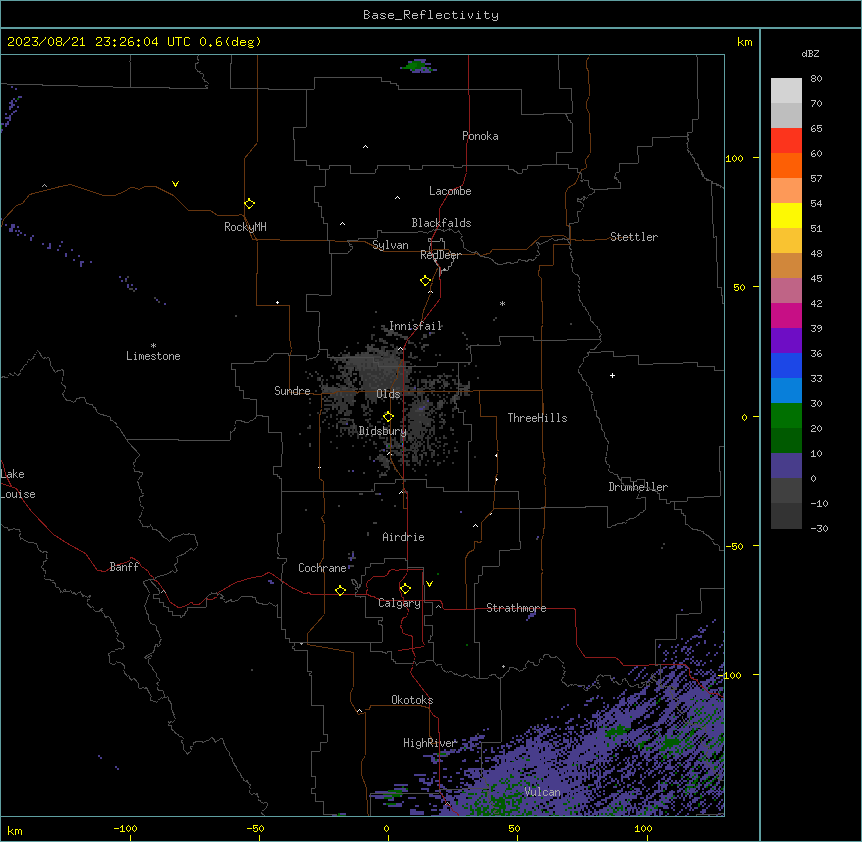Screen dimensions: 862x842
Task: Click the Blackfalds label
Action: [x=441, y=223]
